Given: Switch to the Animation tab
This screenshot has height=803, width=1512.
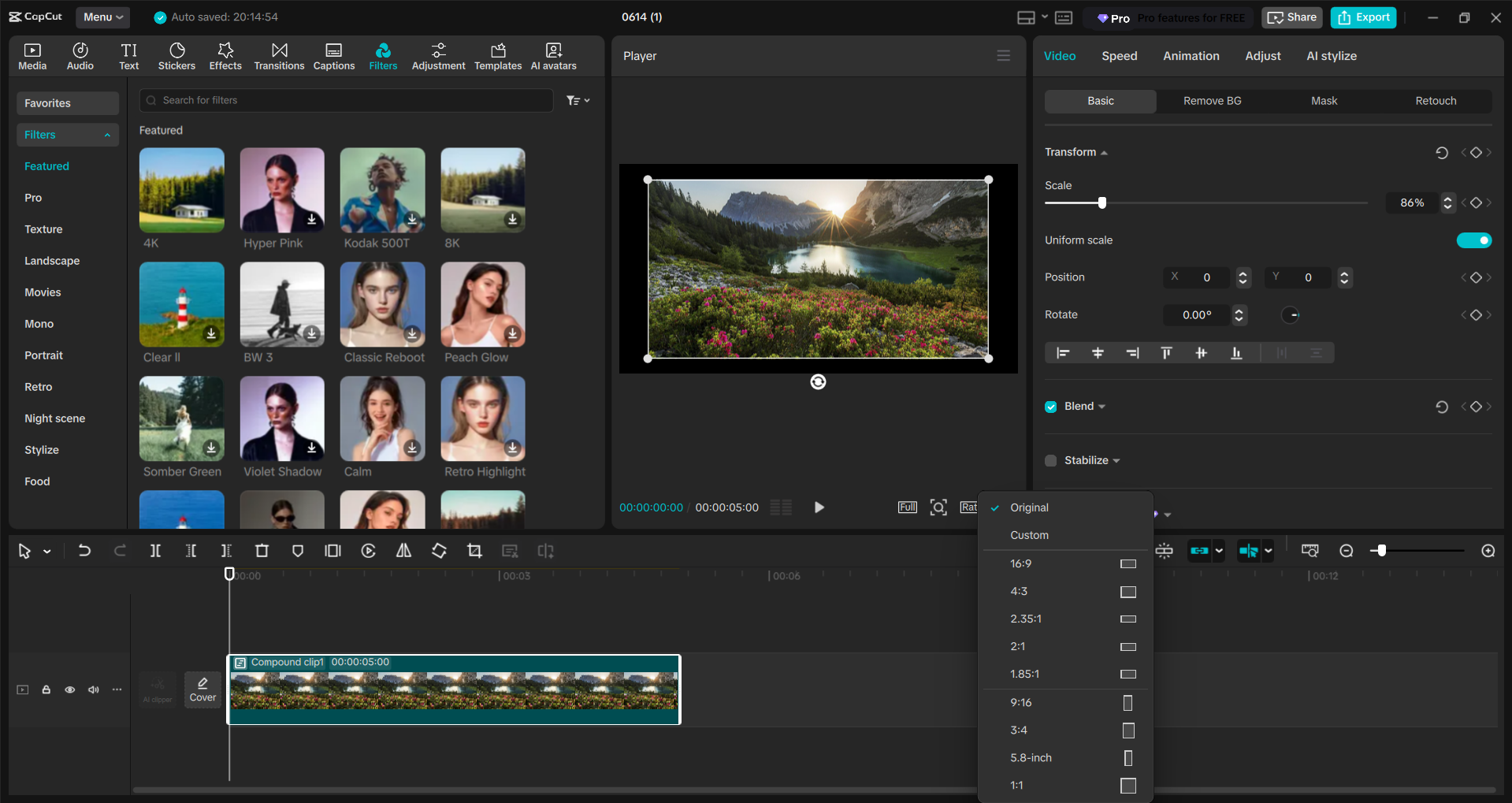Looking at the screenshot, I should tap(1191, 55).
